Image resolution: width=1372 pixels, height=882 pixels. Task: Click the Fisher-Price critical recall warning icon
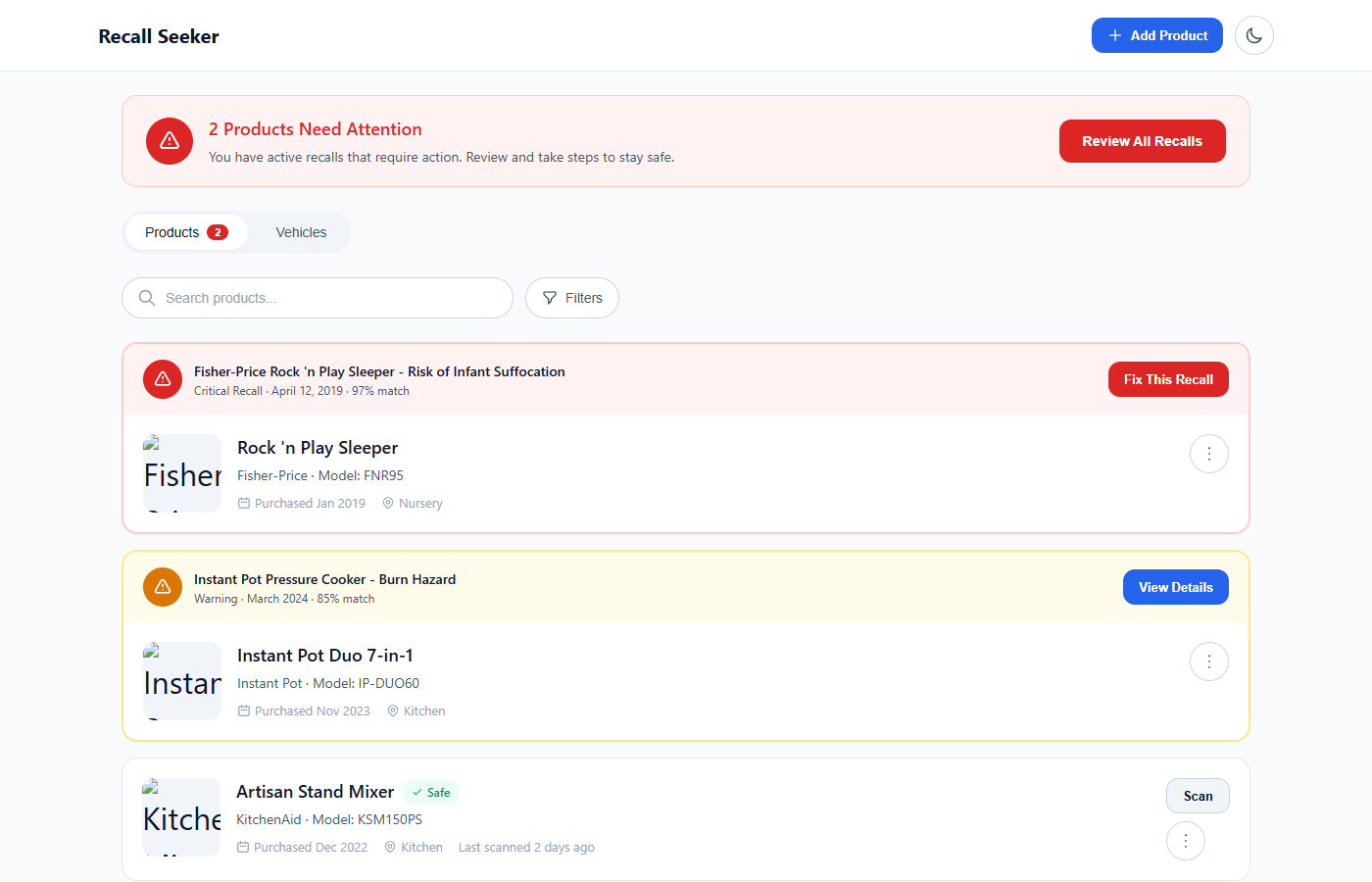(163, 379)
